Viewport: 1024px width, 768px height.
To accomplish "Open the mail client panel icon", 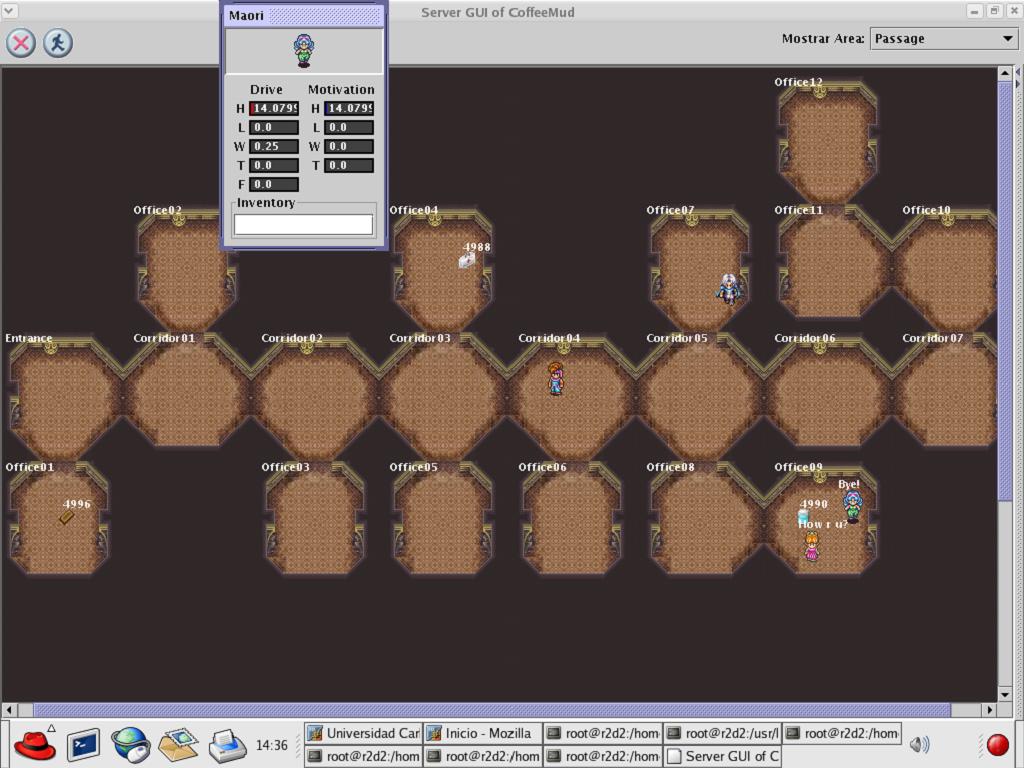I will coord(178,745).
